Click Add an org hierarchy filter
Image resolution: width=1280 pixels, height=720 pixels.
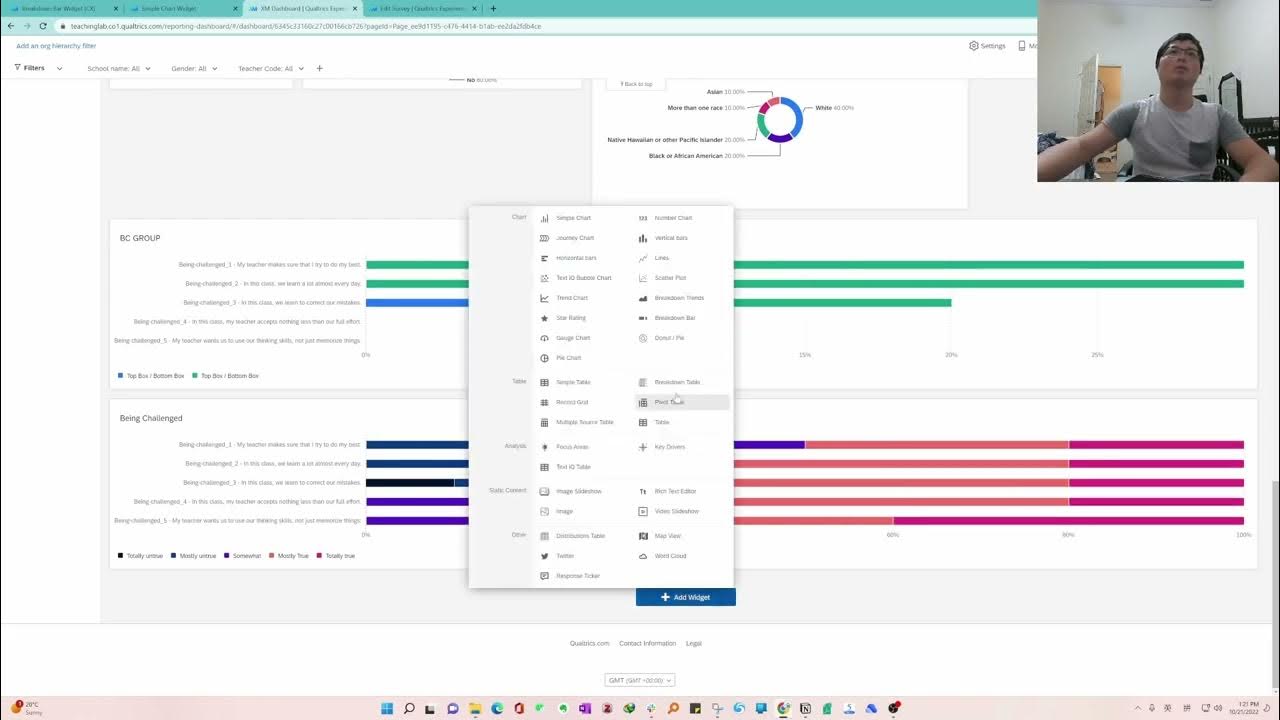point(56,46)
